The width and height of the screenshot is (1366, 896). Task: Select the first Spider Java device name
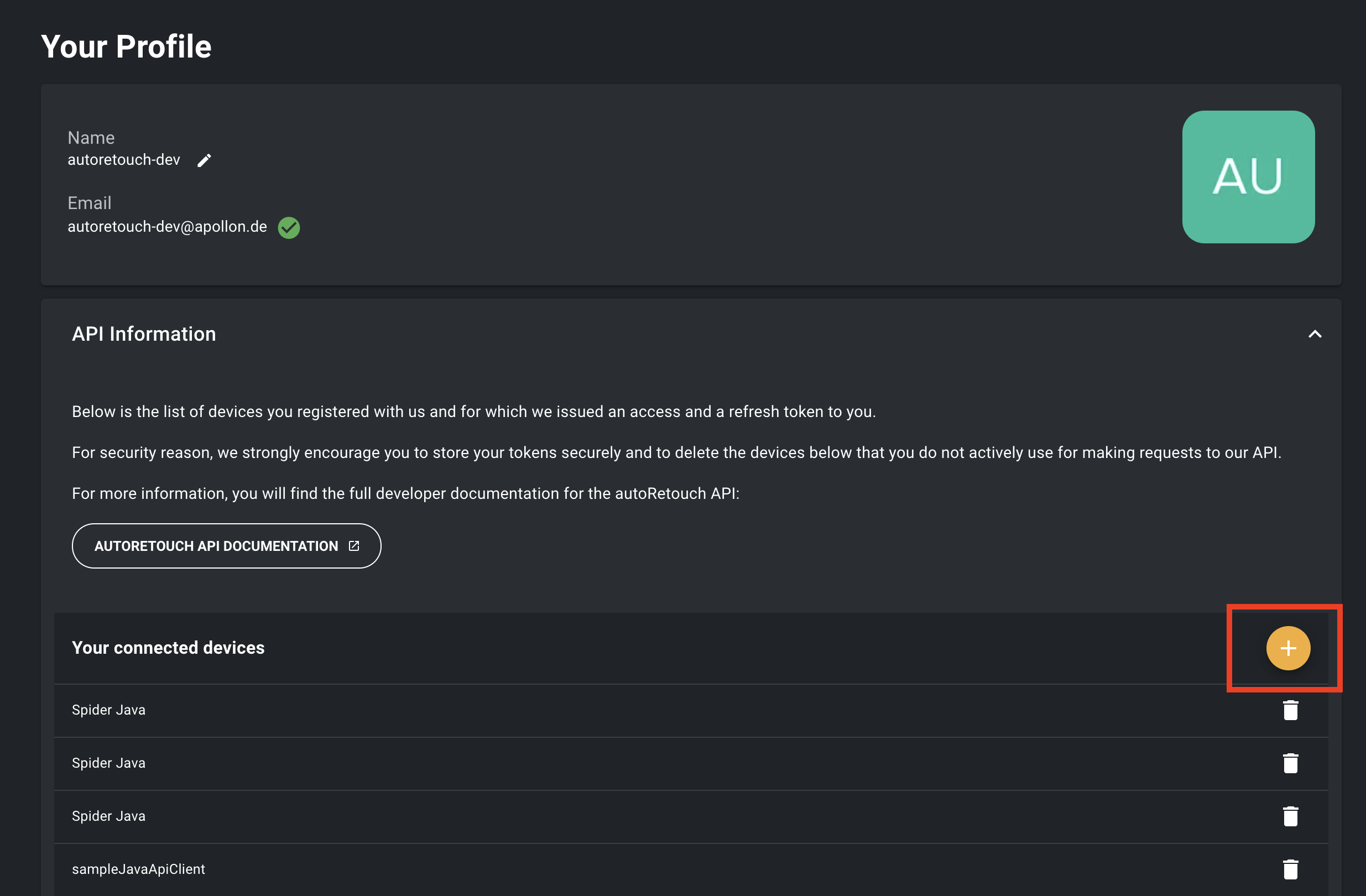(108, 710)
